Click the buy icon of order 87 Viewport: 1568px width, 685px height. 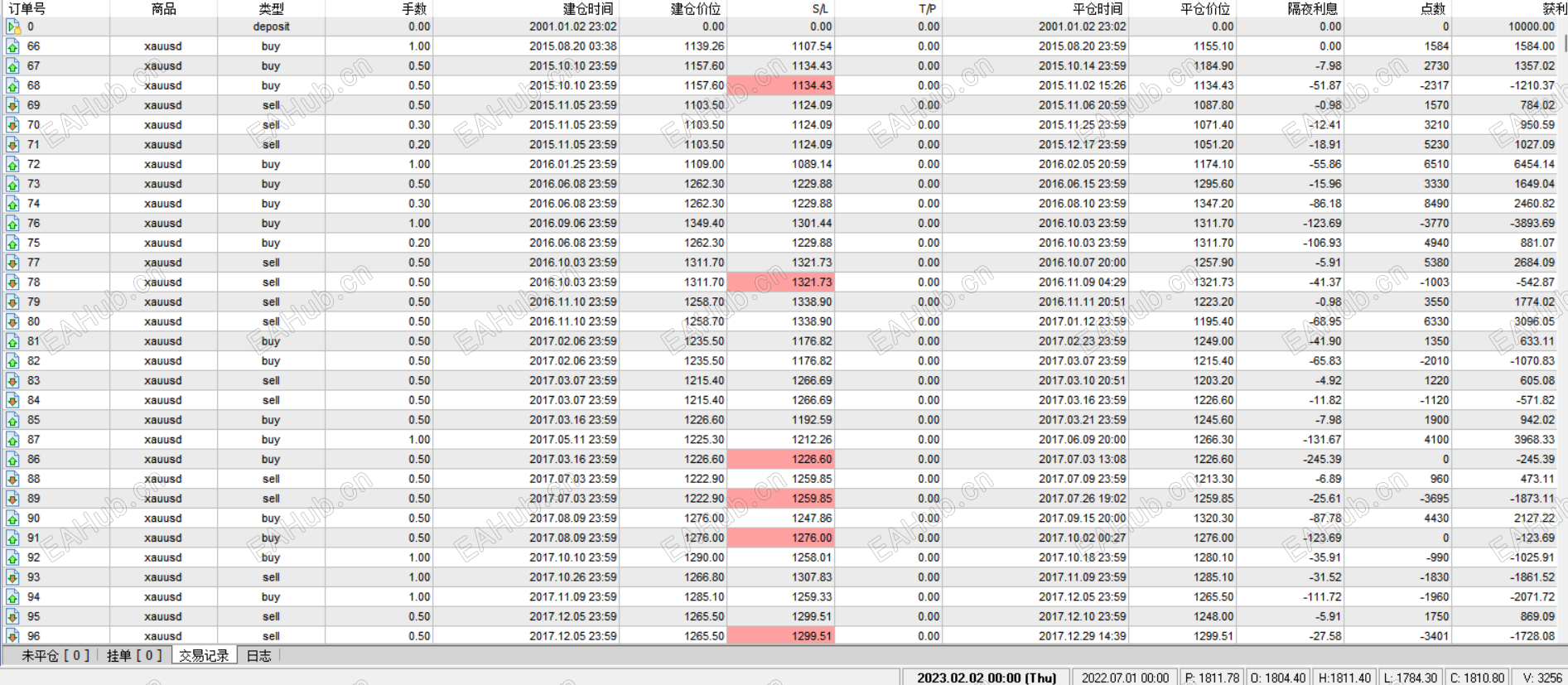[12, 440]
